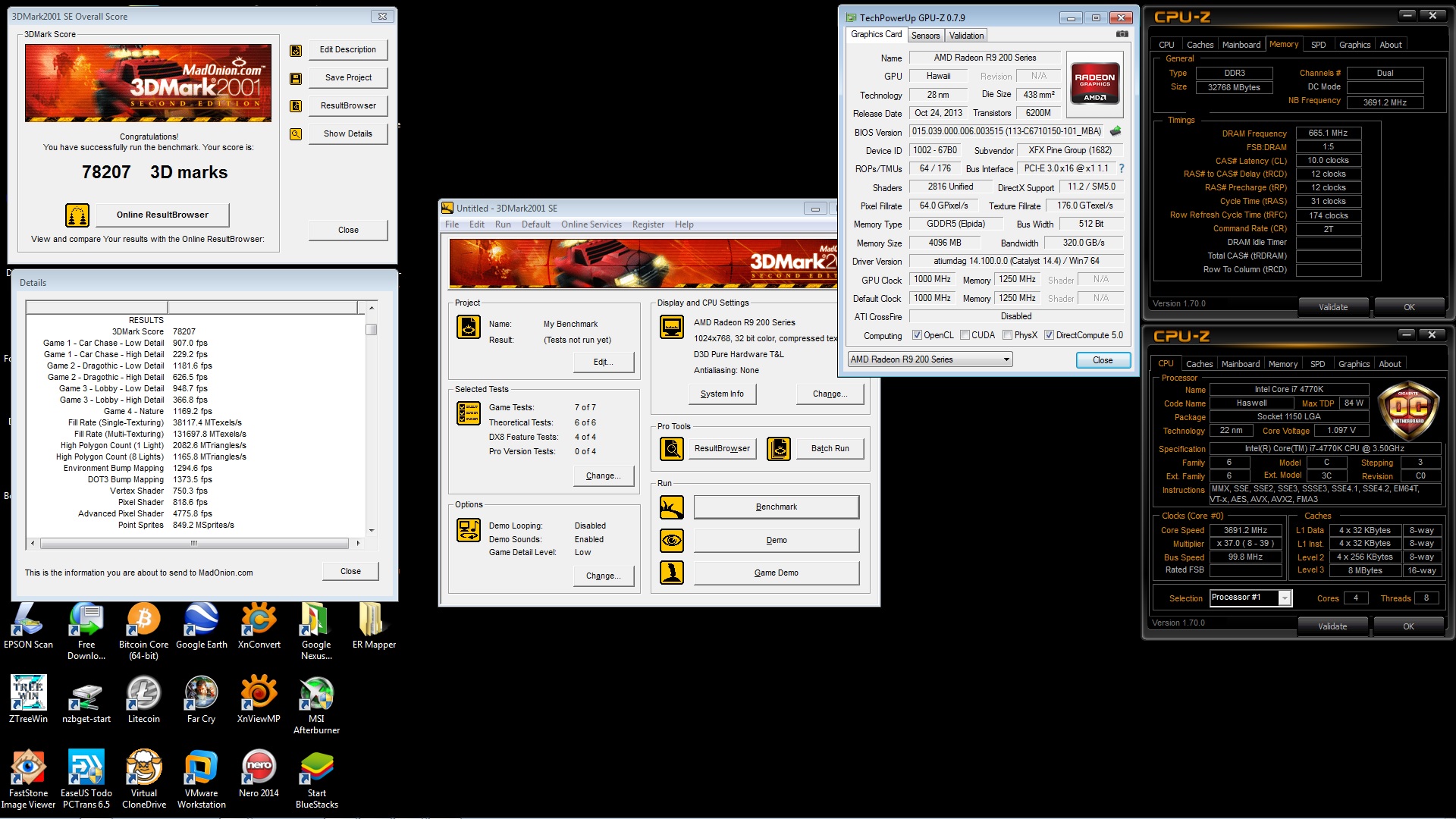Select Mainboard tab in lower CPU-Z window

1241,364
